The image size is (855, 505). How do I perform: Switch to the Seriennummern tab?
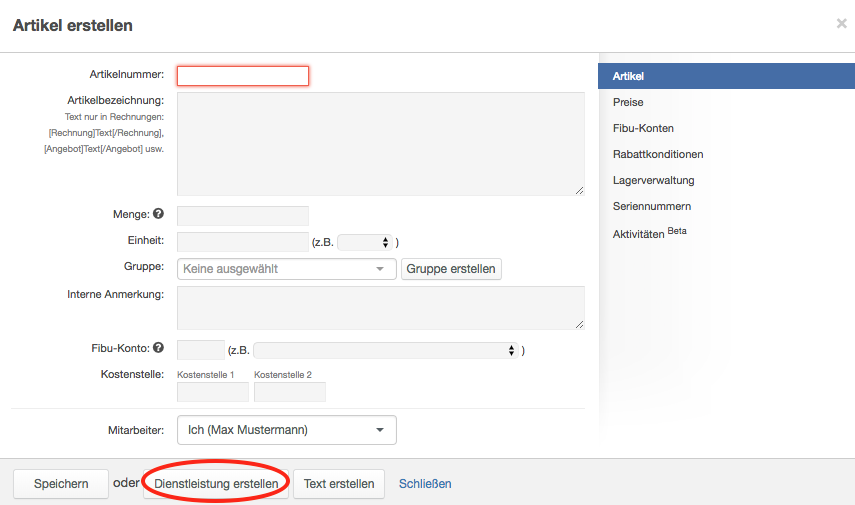pos(652,206)
